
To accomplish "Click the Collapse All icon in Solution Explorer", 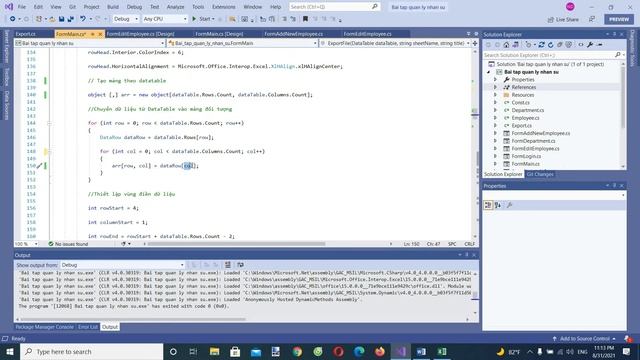I will coord(560,44).
